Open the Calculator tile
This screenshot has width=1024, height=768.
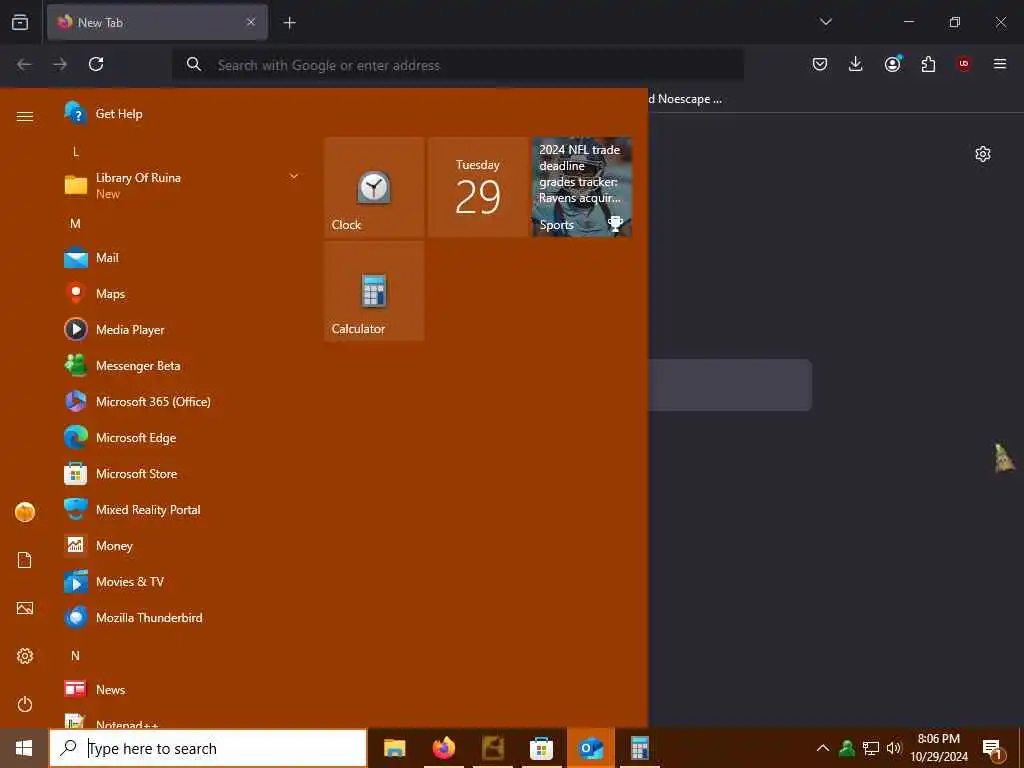tap(374, 291)
